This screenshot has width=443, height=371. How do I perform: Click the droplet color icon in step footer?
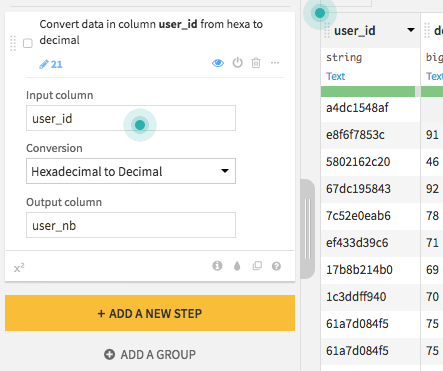(237, 266)
